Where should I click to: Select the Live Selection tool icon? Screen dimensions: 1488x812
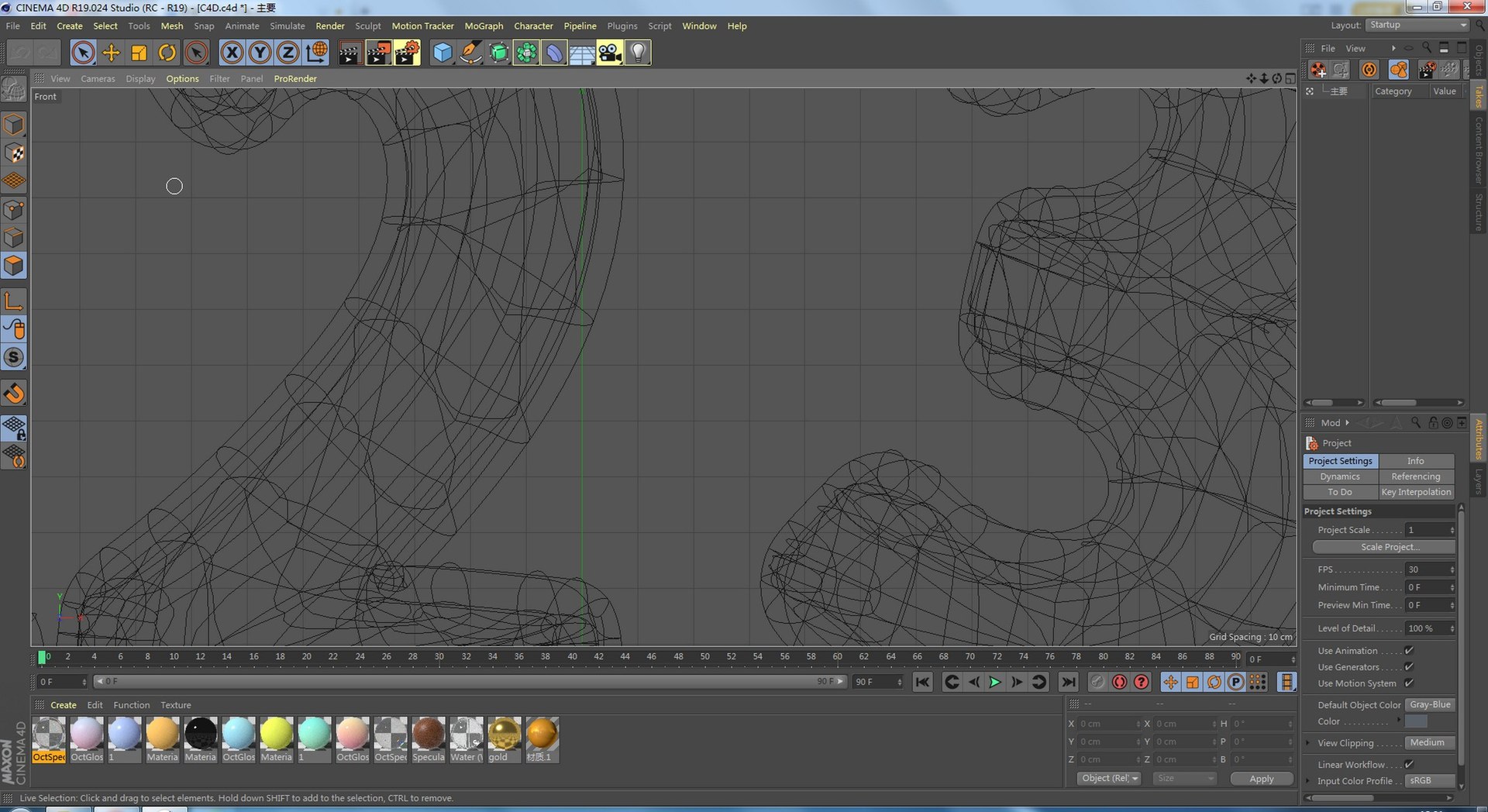click(x=83, y=53)
